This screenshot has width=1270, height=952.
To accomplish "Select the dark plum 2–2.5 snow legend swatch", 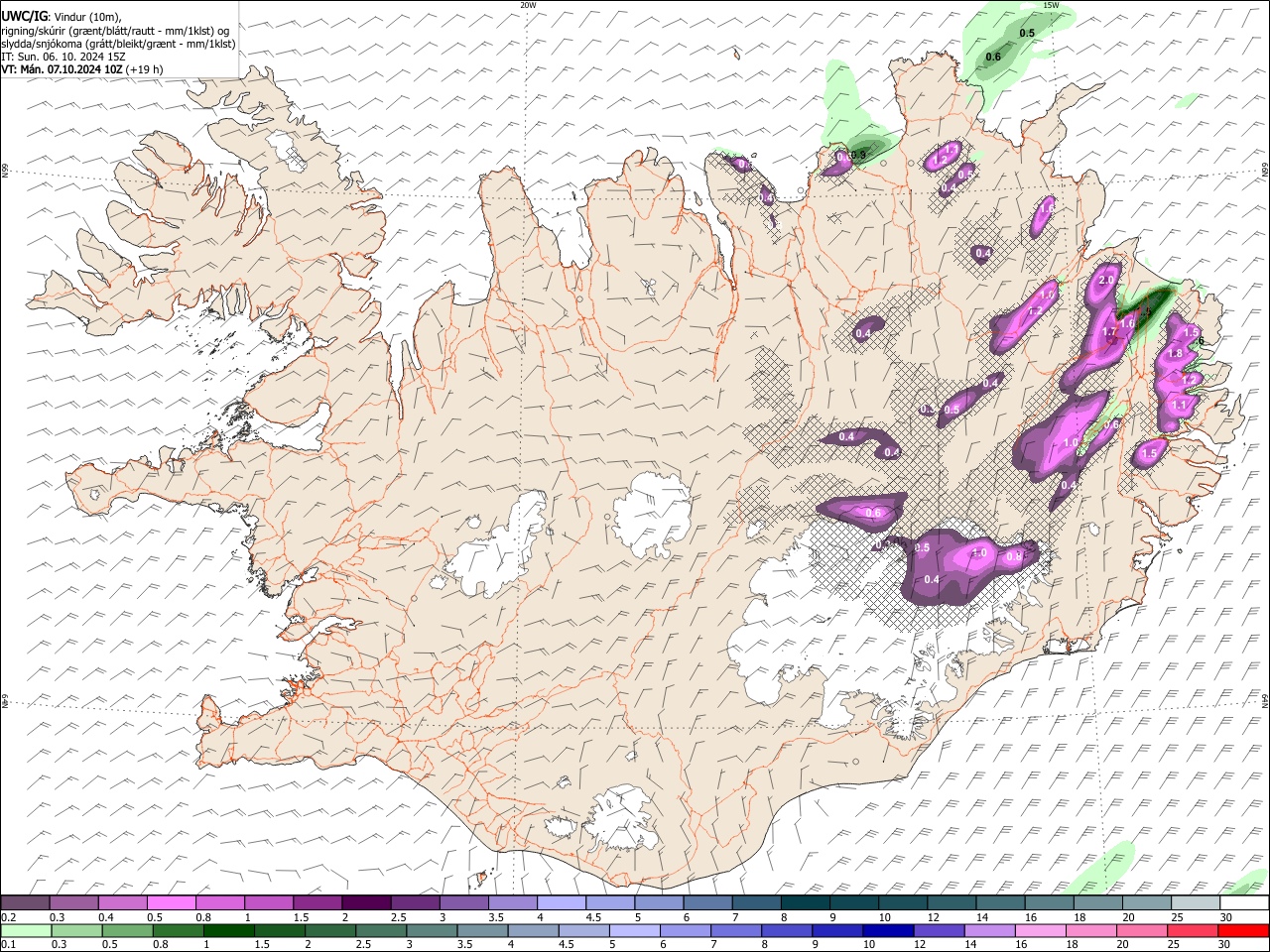I will 366,902.
